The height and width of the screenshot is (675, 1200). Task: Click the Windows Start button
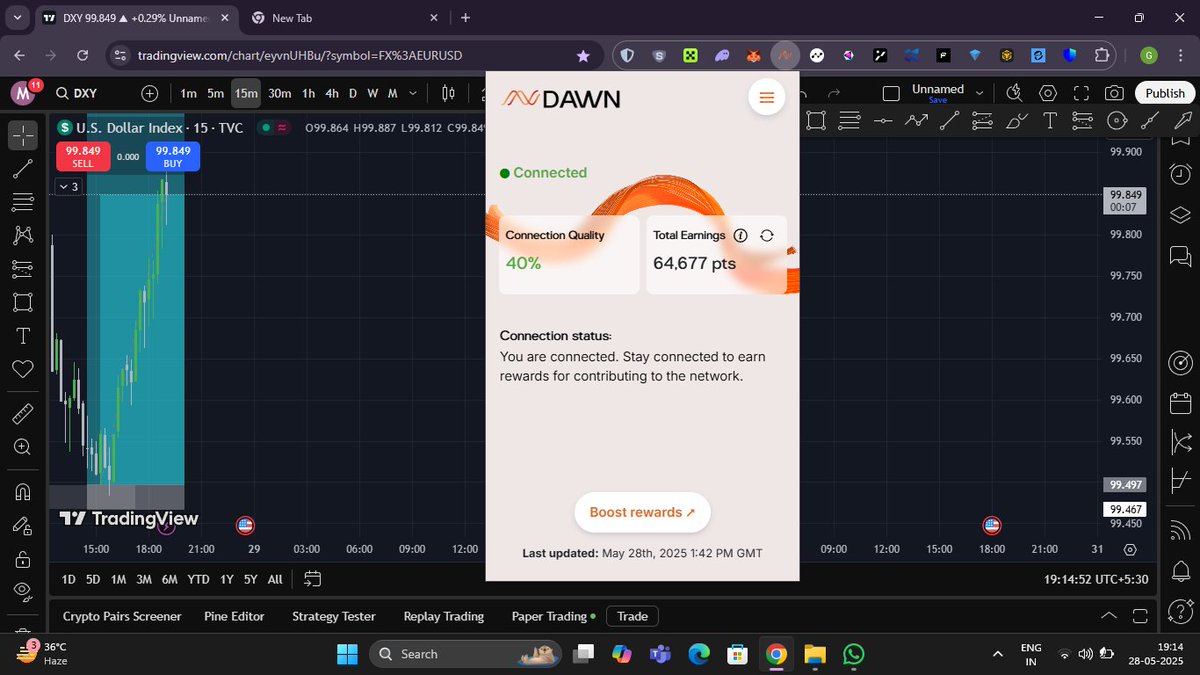pyautogui.click(x=346, y=654)
